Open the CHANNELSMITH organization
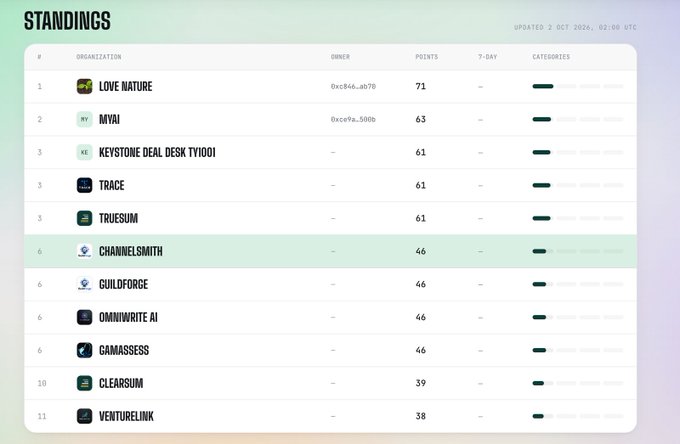Screen dimensions: 680x444 tap(131, 251)
